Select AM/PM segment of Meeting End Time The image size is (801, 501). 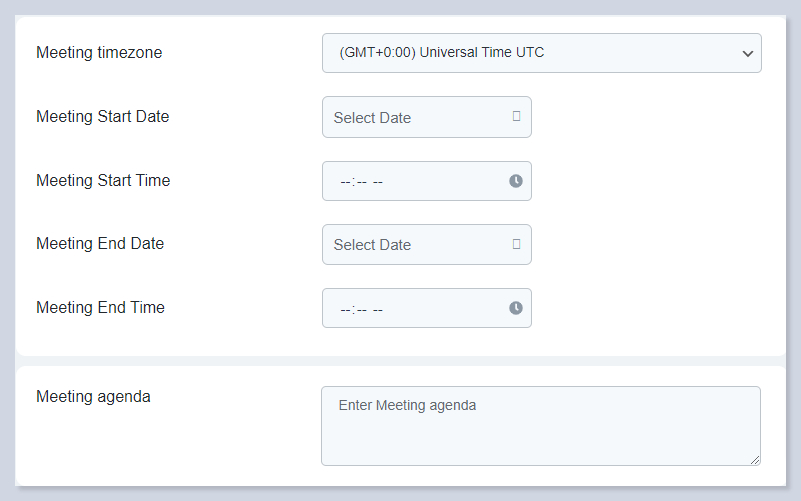378,309
